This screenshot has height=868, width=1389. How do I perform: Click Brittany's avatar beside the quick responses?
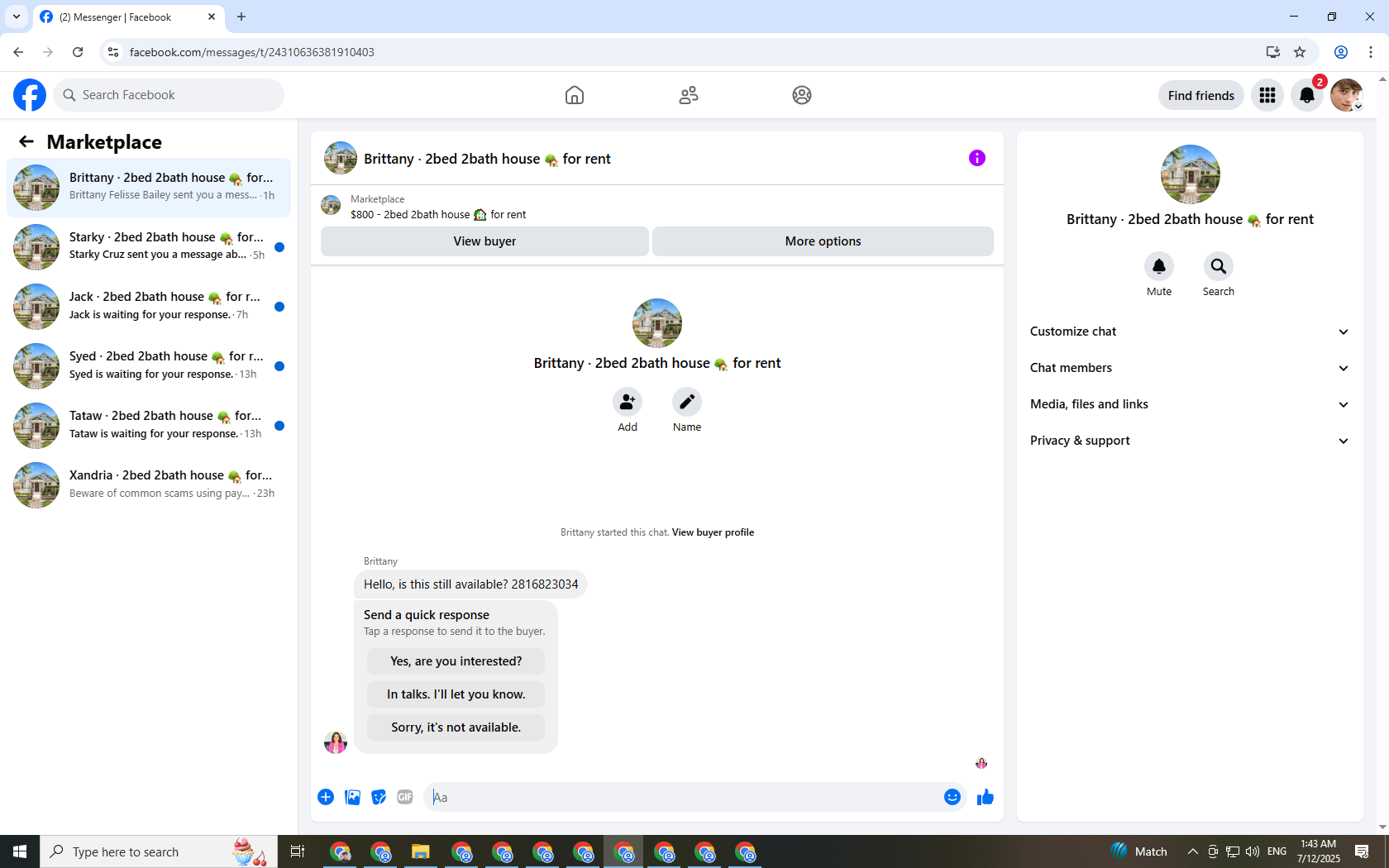pyautogui.click(x=336, y=742)
